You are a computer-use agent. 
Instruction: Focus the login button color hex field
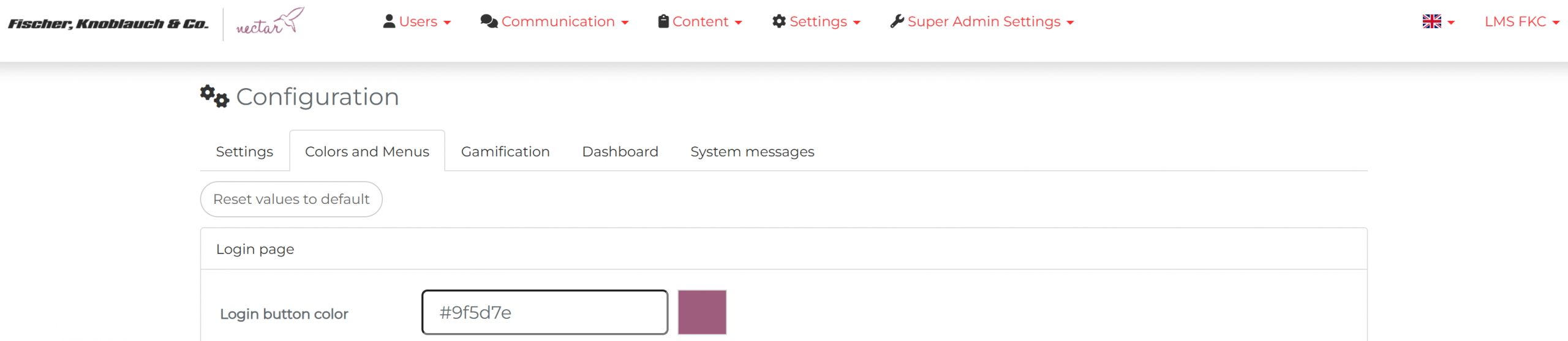click(545, 312)
